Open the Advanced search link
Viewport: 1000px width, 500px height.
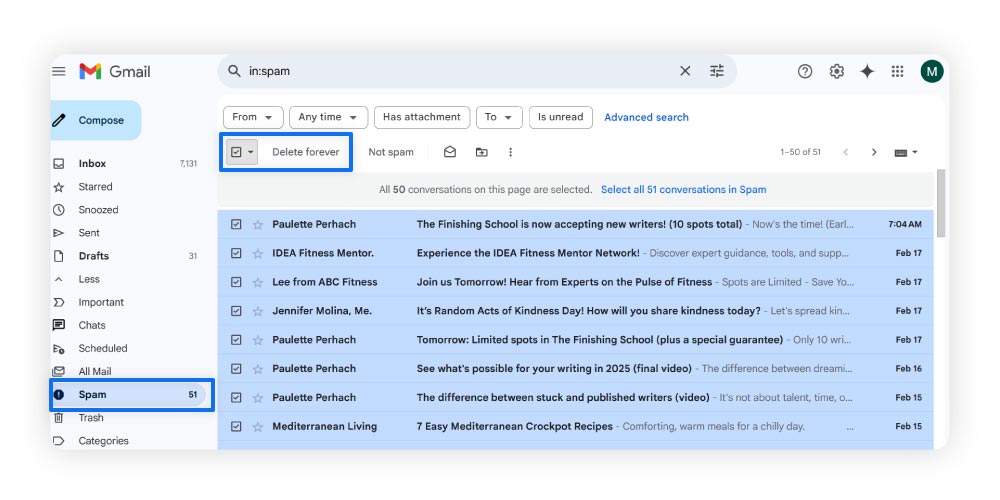pyautogui.click(x=646, y=117)
